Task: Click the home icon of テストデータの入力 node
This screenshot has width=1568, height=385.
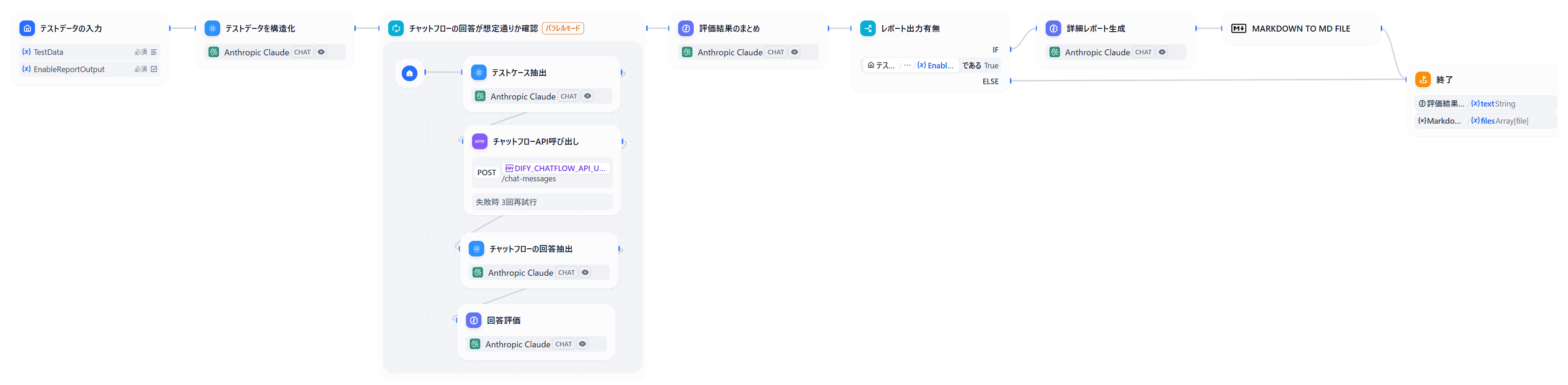Action: tap(27, 28)
